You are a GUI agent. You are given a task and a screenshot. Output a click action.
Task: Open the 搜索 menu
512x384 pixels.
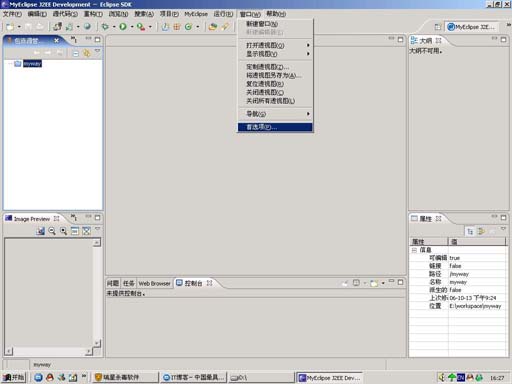(144, 14)
